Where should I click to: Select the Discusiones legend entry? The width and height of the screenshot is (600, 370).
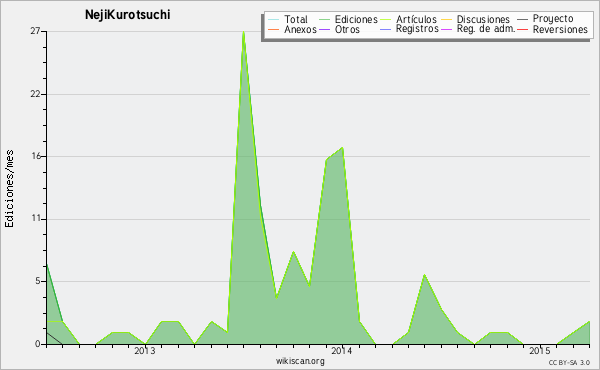pos(483,19)
